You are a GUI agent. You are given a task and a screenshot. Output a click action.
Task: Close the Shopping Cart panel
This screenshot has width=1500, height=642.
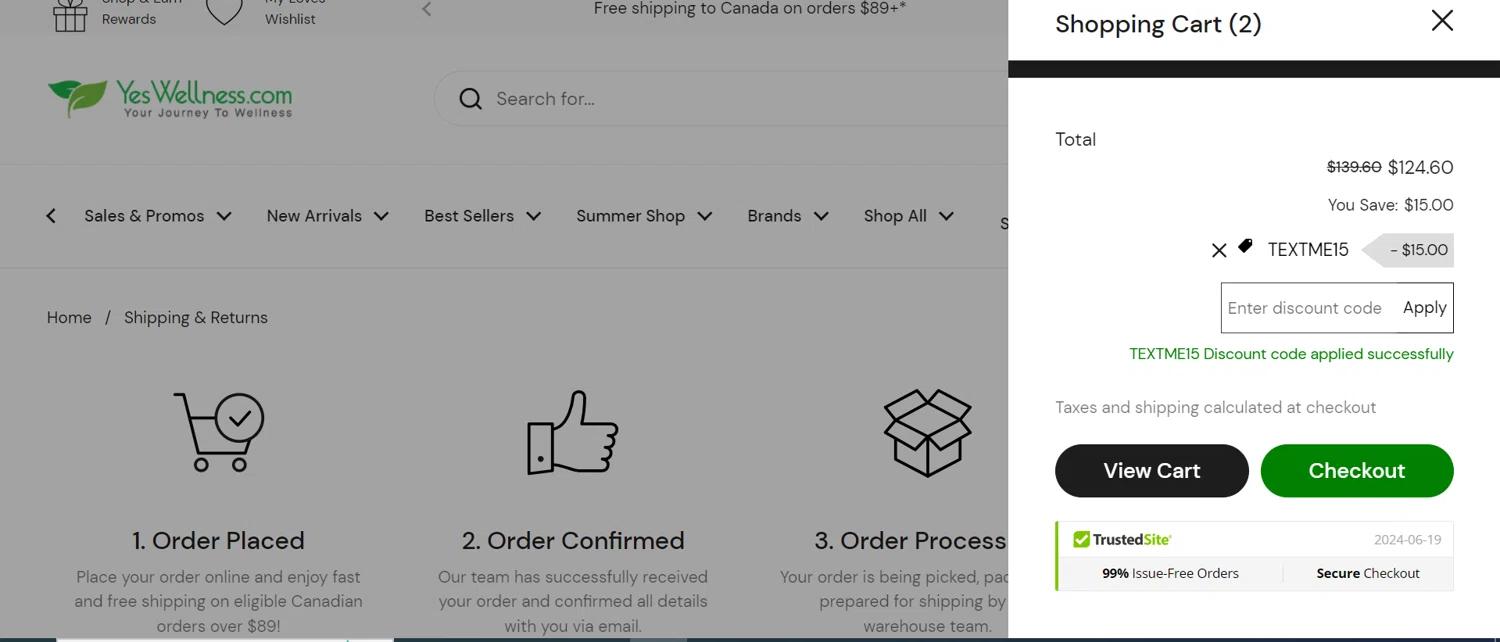point(1441,21)
